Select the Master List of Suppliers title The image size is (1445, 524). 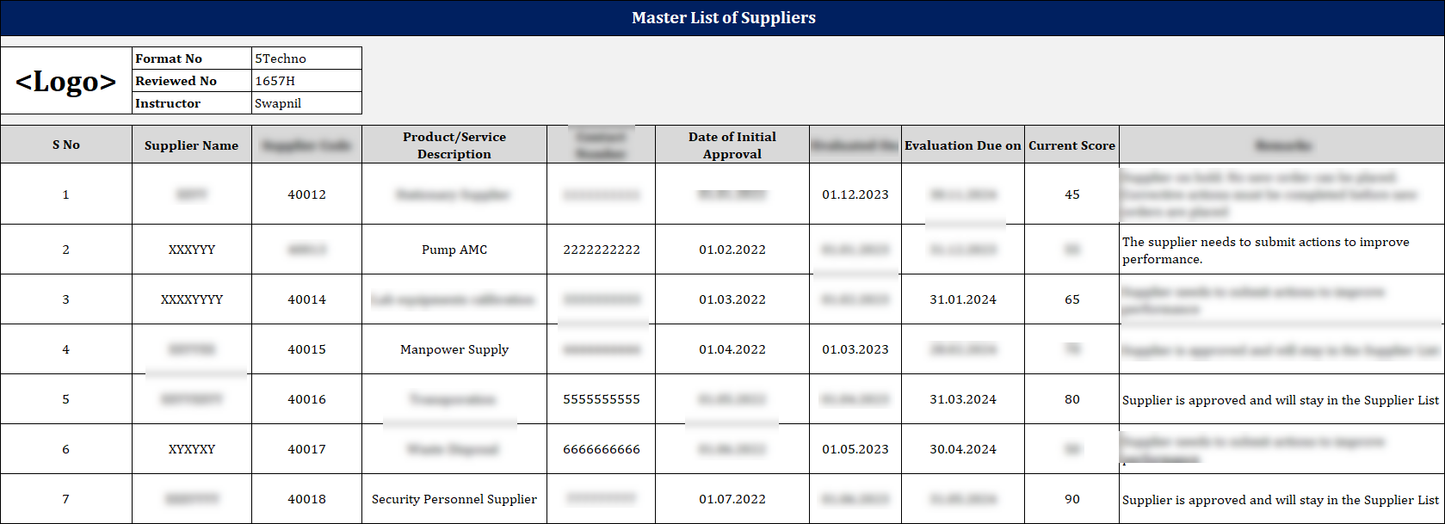(x=723, y=18)
